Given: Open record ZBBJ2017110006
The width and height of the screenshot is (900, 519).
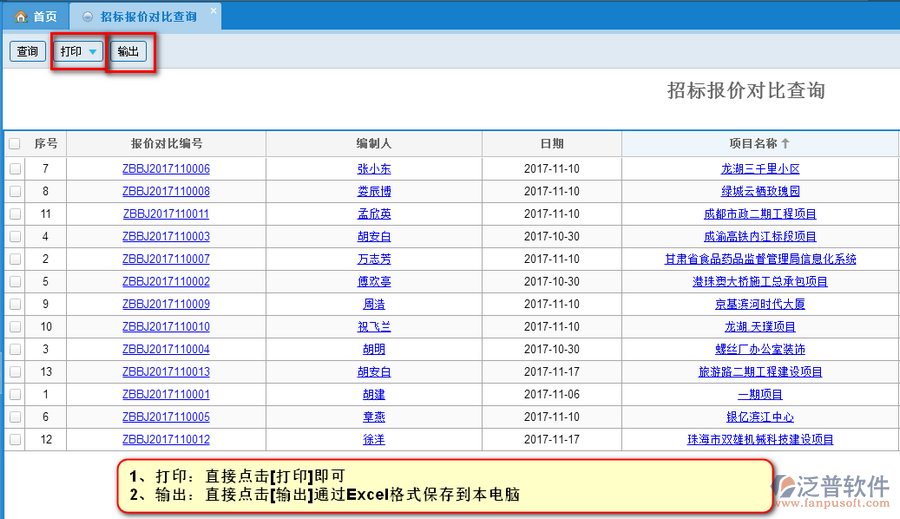Looking at the screenshot, I should (166, 169).
